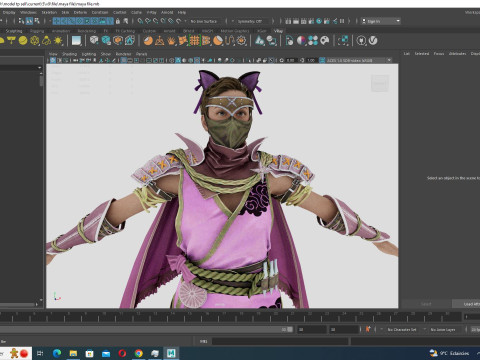
Task: Click the yellow T-shaped light shelf icon
Action: (x=11, y=41)
